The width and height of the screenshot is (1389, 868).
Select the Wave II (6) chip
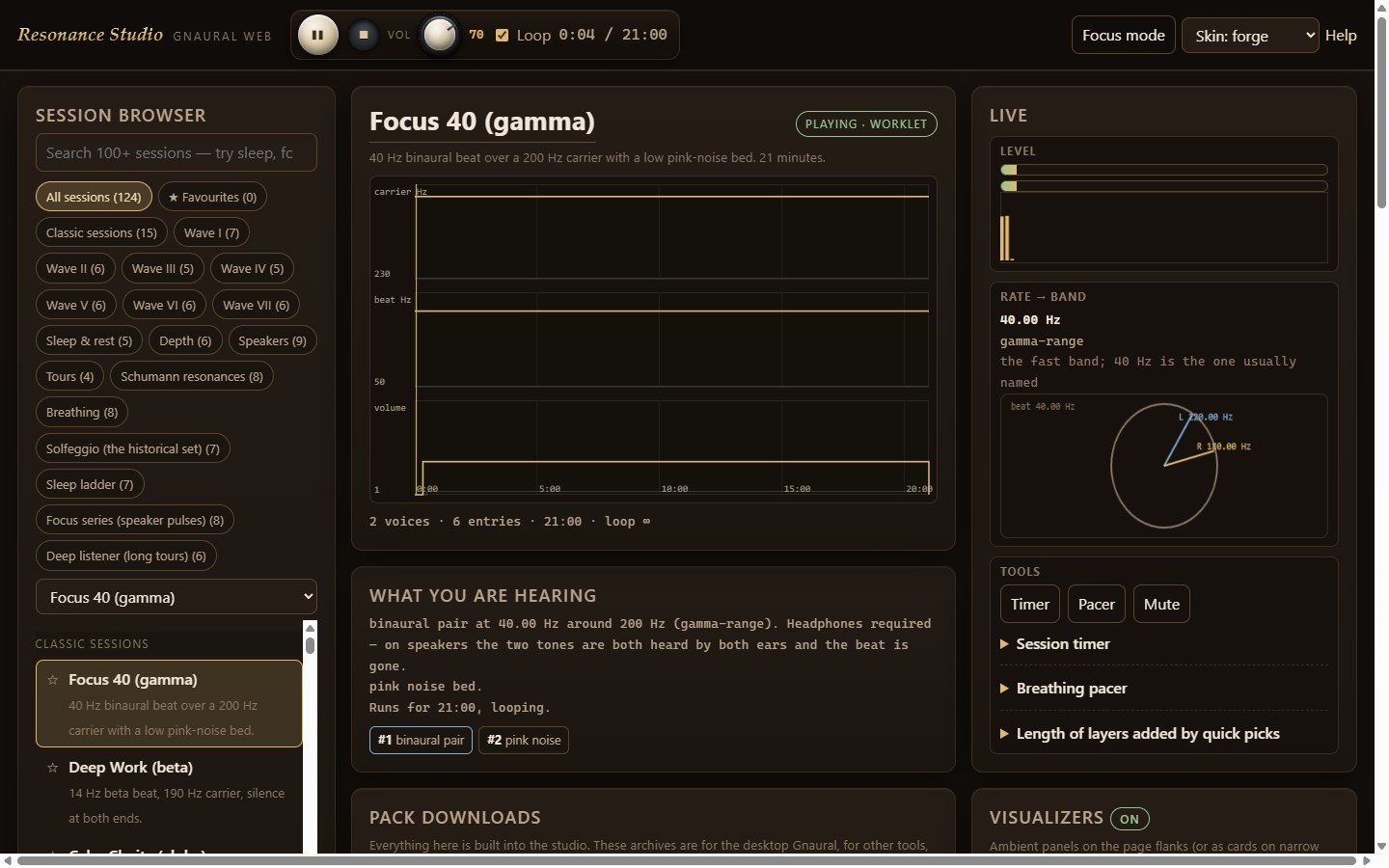click(75, 268)
